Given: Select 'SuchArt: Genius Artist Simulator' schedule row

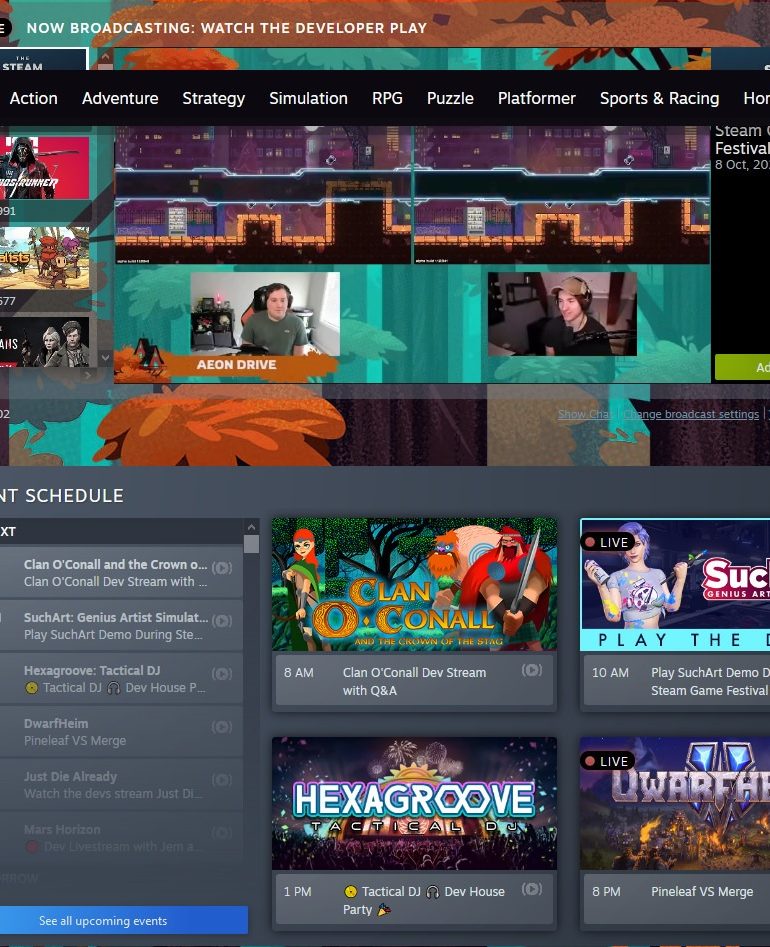Looking at the screenshot, I should (121, 626).
